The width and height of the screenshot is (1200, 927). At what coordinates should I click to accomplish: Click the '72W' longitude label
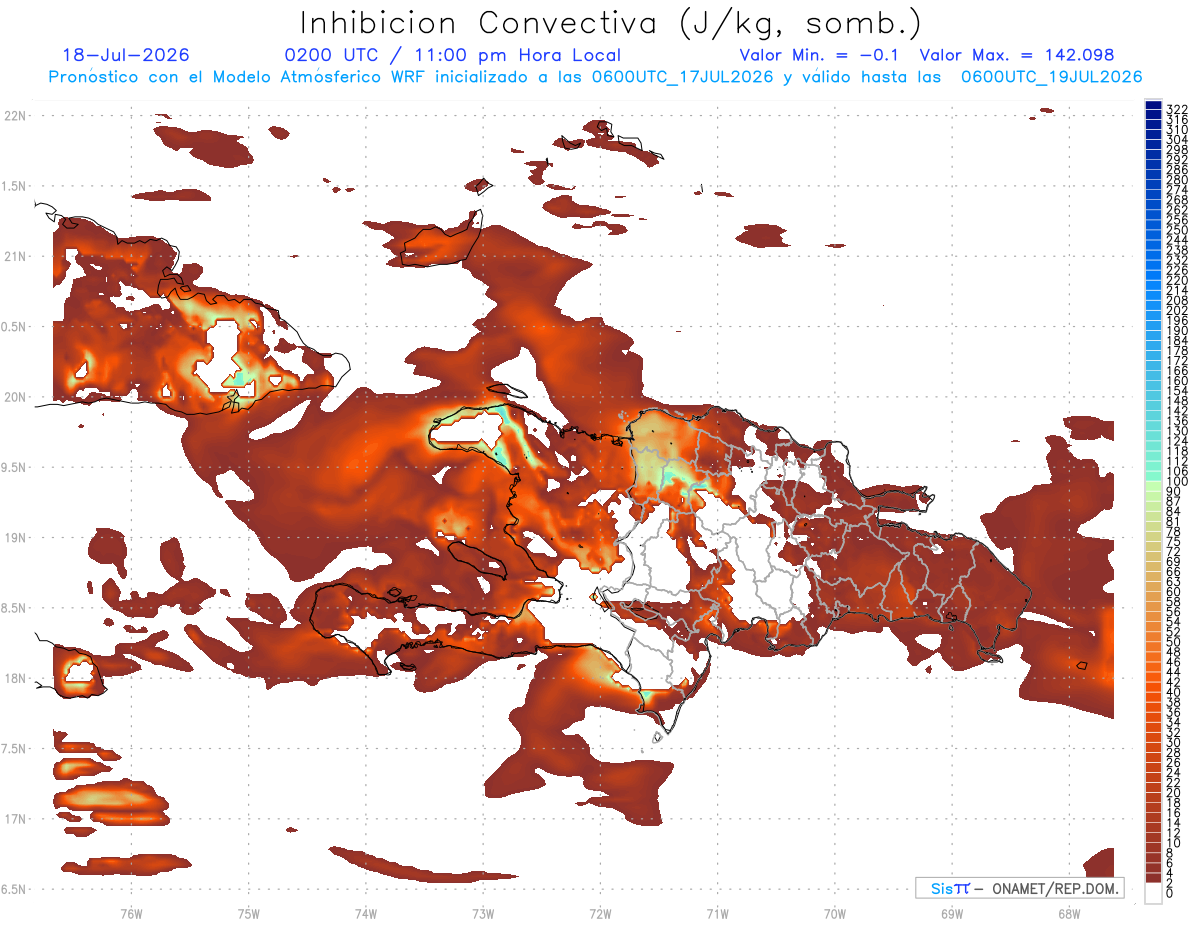coord(601,913)
